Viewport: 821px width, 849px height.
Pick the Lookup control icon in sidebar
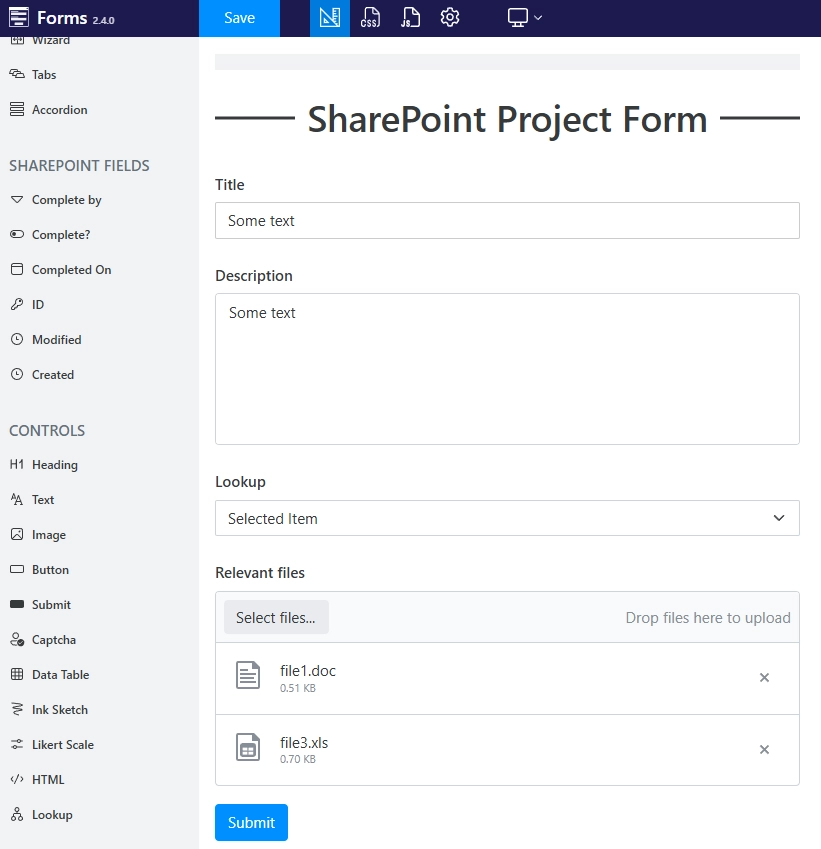pyautogui.click(x=17, y=814)
